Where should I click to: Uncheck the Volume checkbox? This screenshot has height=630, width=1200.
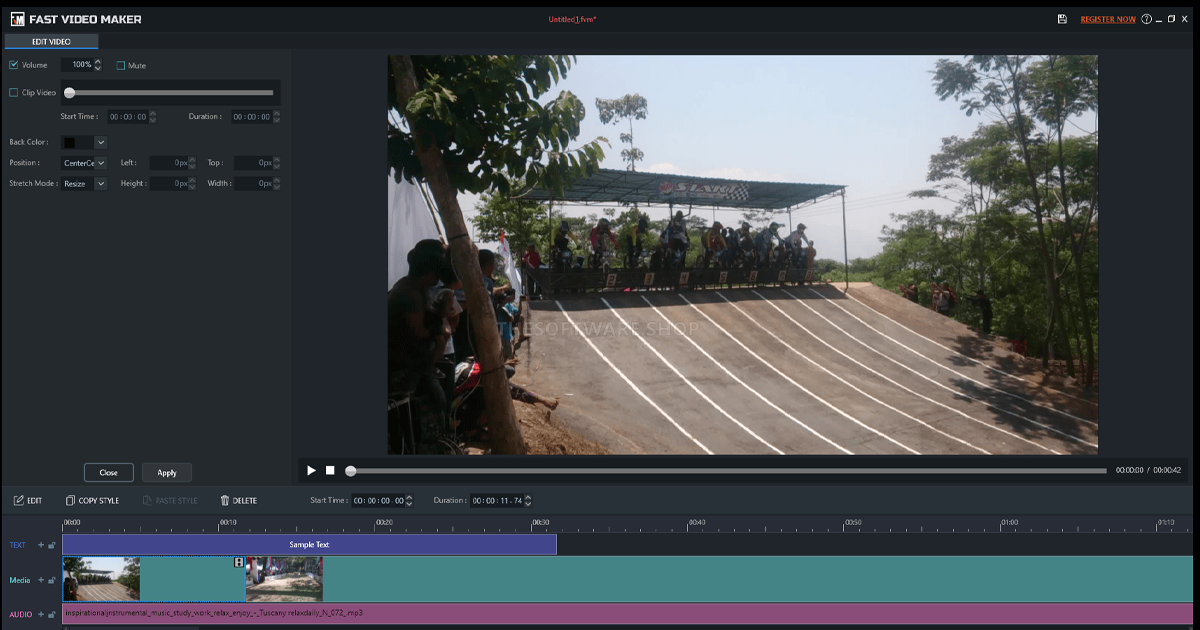coord(13,65)
